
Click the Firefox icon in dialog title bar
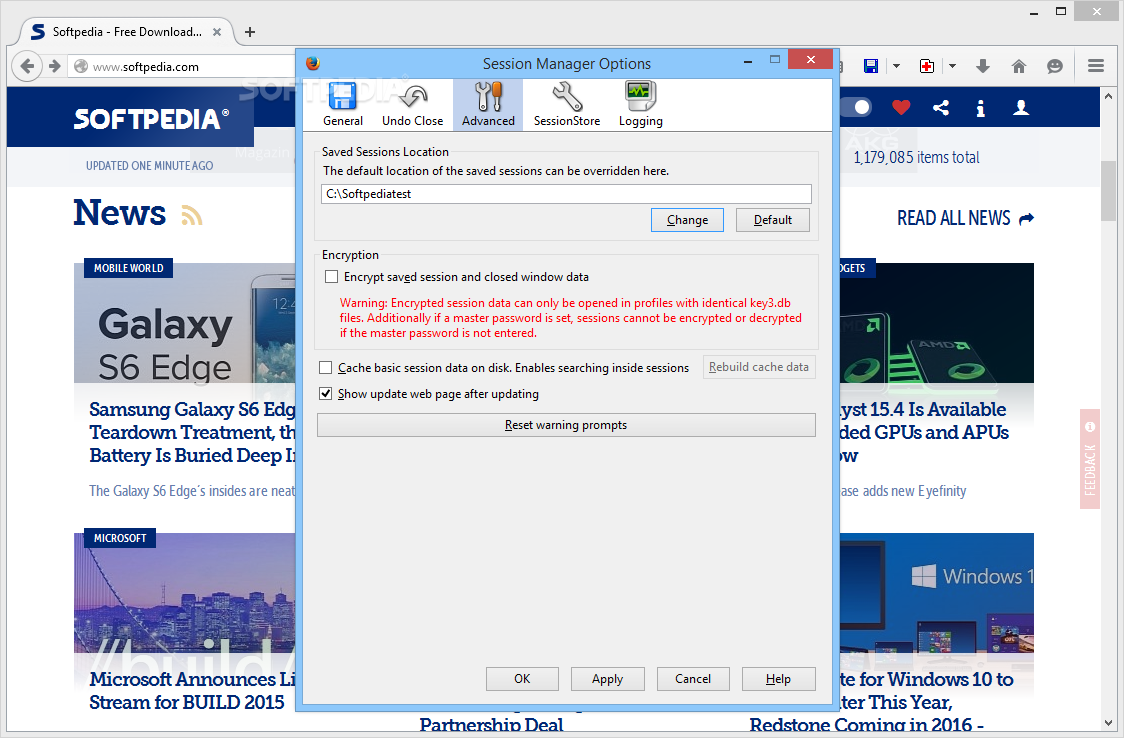[313, 63]
